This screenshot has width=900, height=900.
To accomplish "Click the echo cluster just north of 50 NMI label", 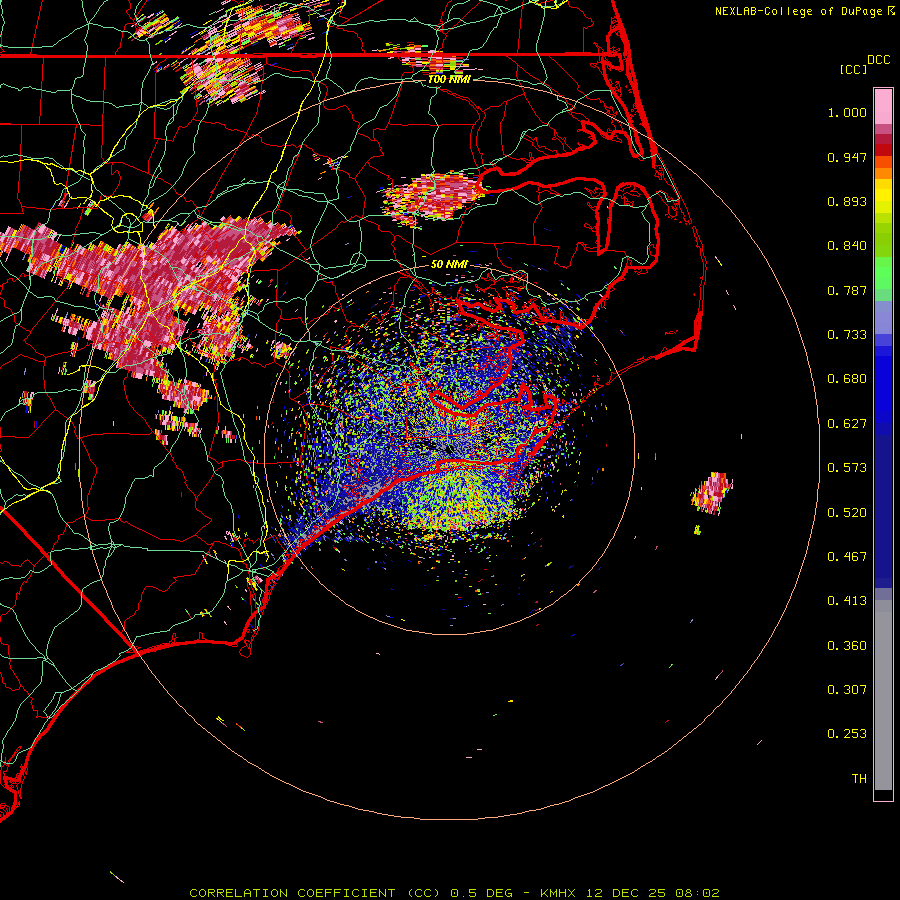I will point(432,199).
